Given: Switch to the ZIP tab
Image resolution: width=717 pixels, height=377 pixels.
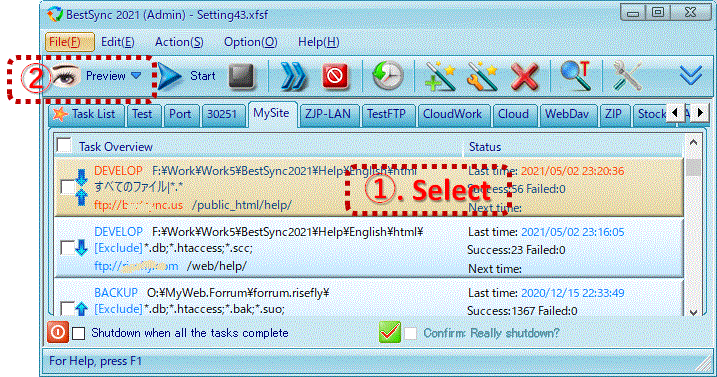Looking at the screenshot, I should point(615,114).
